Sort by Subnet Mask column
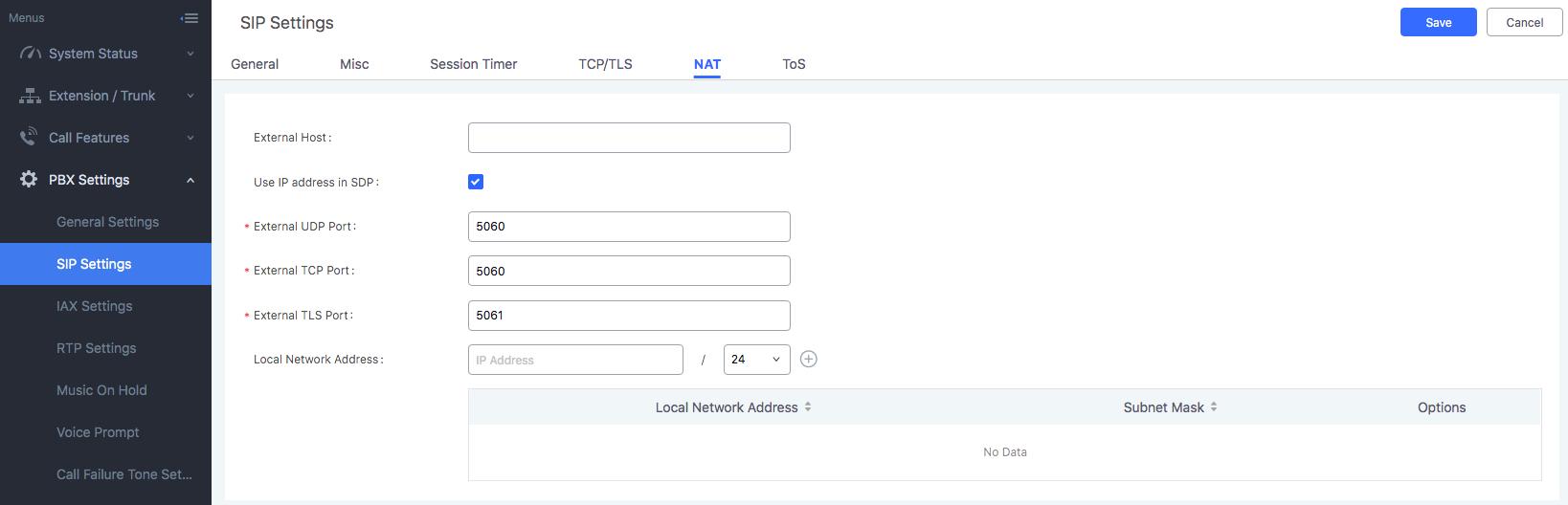This screenshot has width=1568, height=505. pos(1214,406)
